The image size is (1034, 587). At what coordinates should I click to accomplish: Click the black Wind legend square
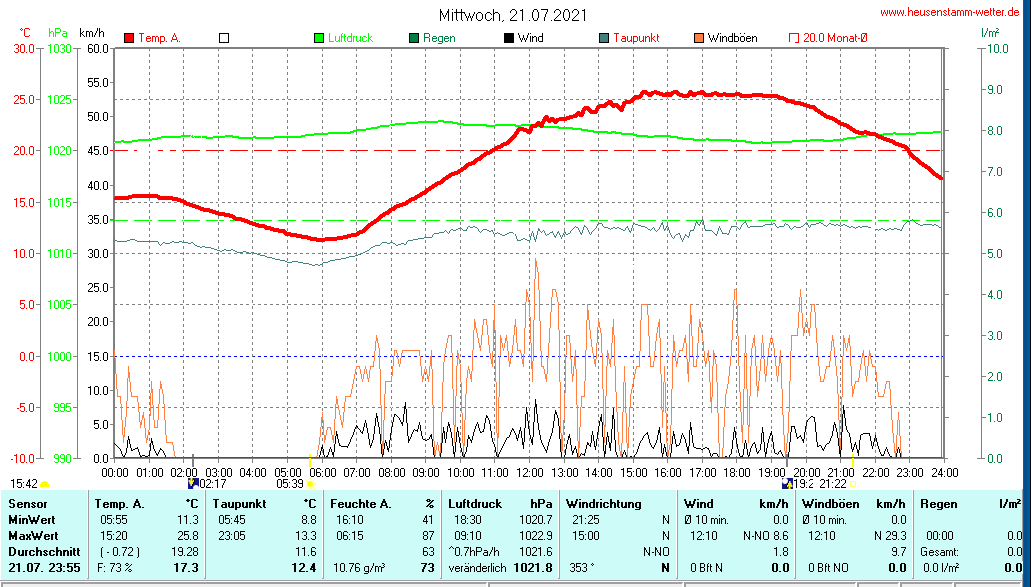click(x=509, y=38)
